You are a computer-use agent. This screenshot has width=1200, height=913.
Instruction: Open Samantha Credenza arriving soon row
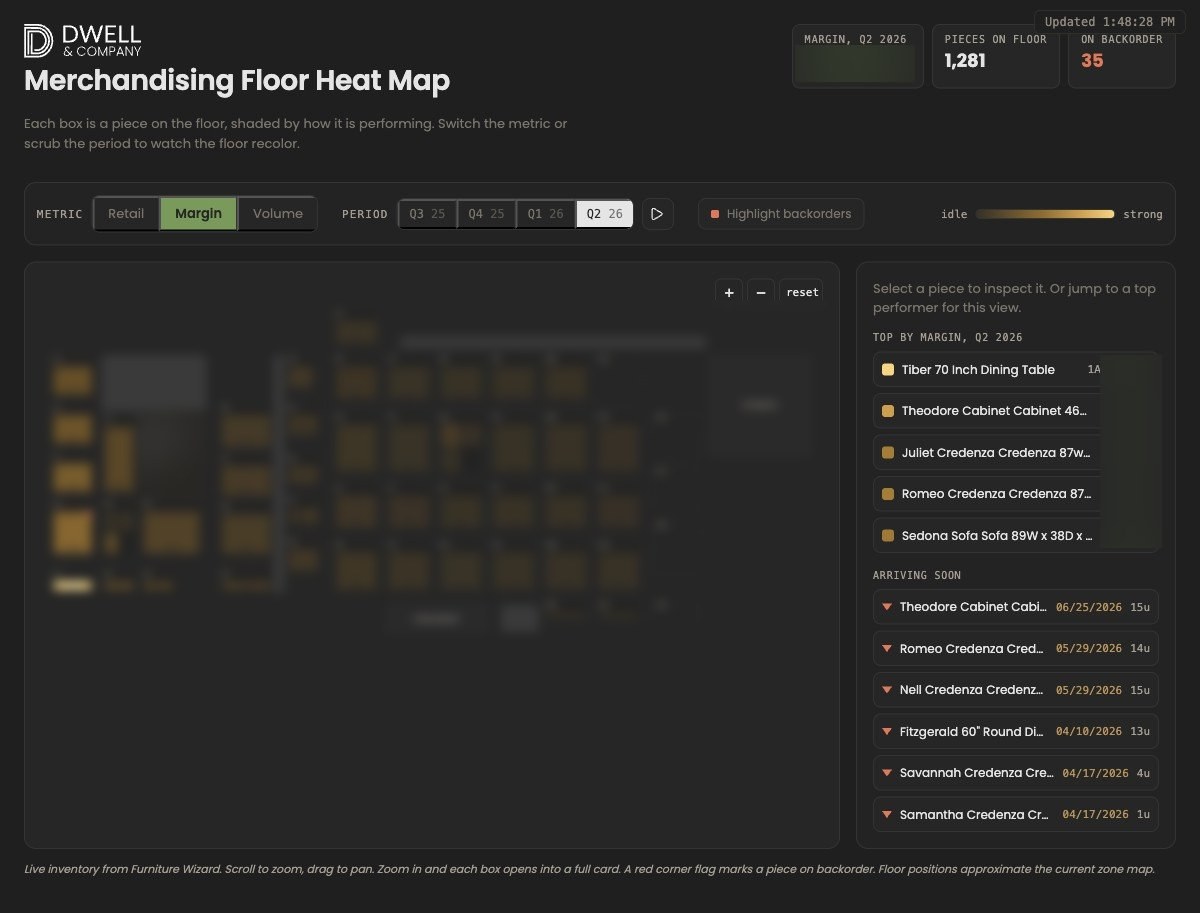click(x=1016, y=815)
